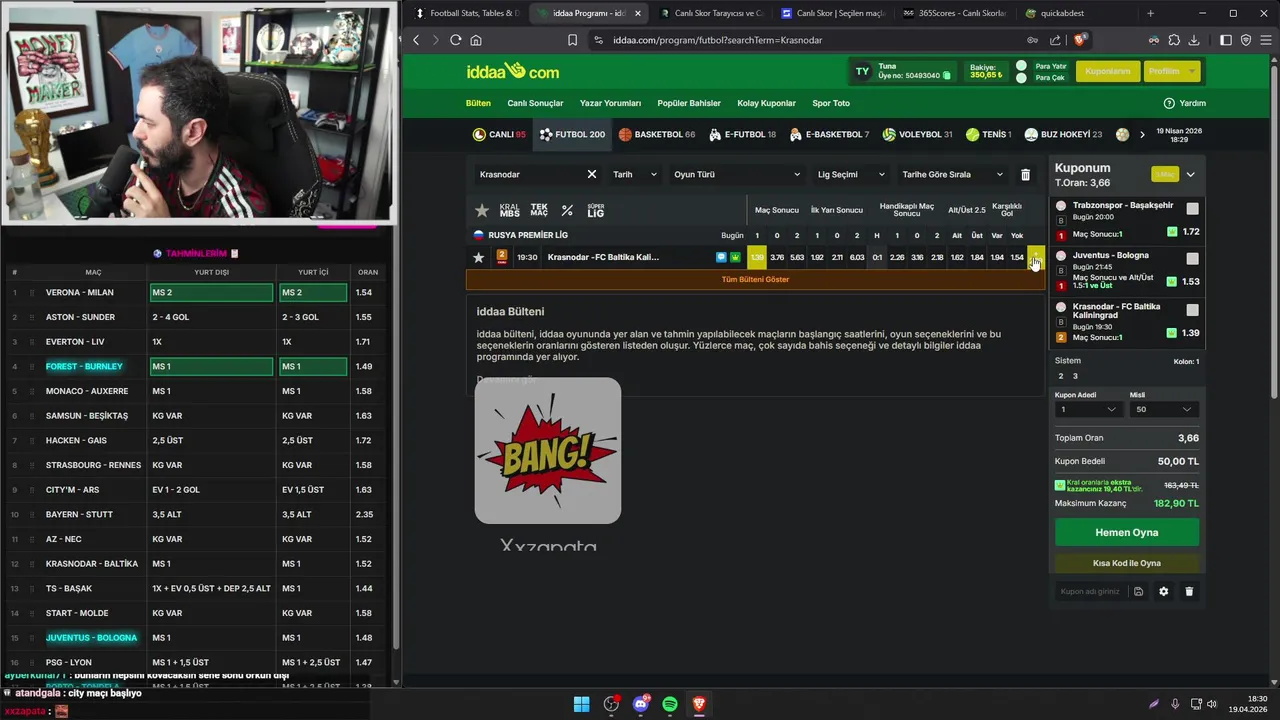Select the Para Yatır radio circle
The height and width of the screenshot is (720, 1280).
(x=1021, y=66)
